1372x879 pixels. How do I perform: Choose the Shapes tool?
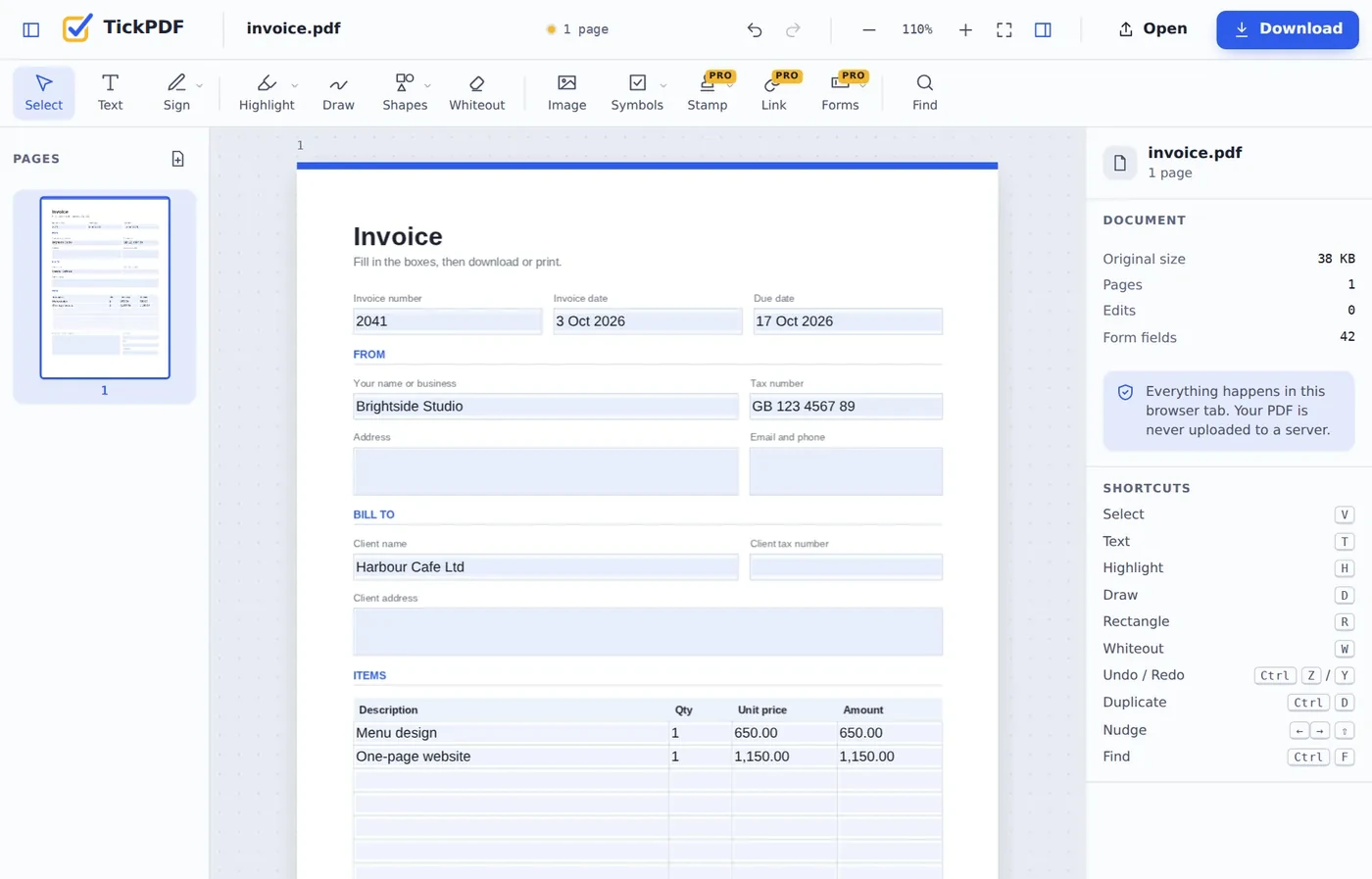point(405,93)
